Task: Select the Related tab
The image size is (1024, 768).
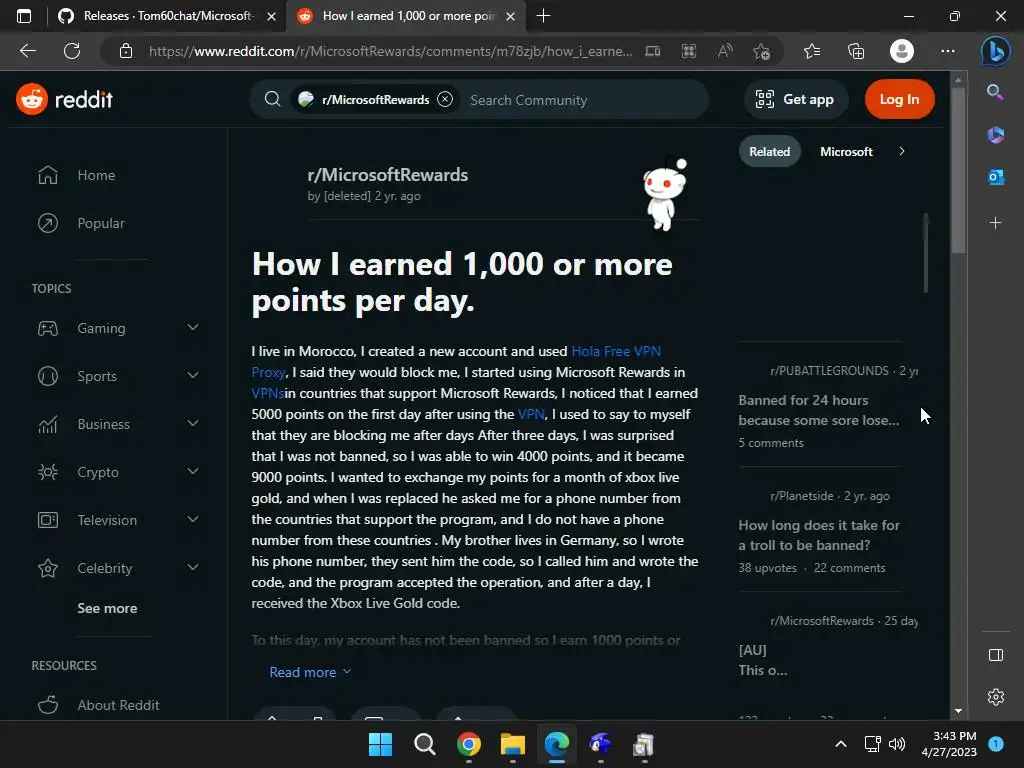Action: pyautogui.click(x=769, y=152)
